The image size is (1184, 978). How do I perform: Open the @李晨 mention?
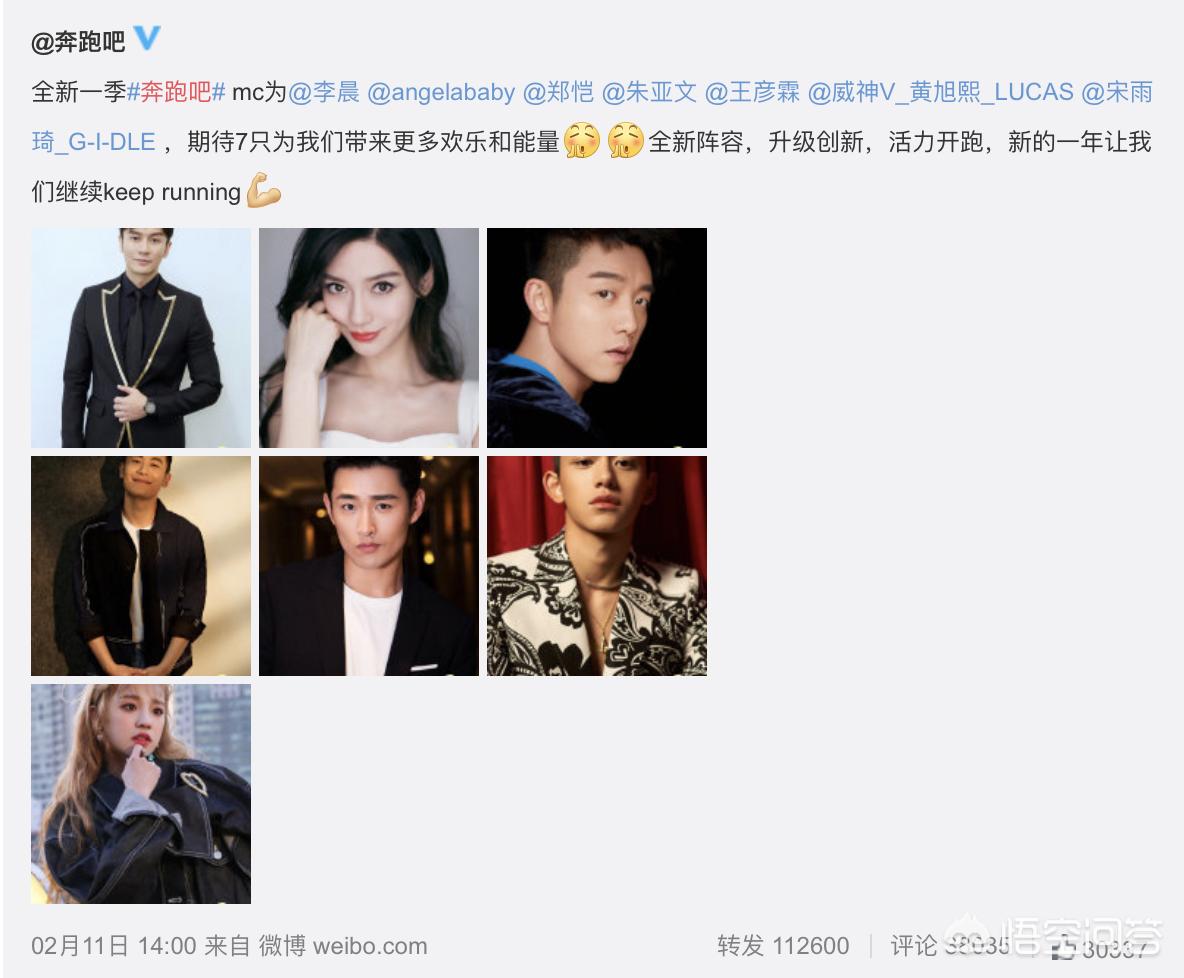pyautogui.click(x=324, y=92)
